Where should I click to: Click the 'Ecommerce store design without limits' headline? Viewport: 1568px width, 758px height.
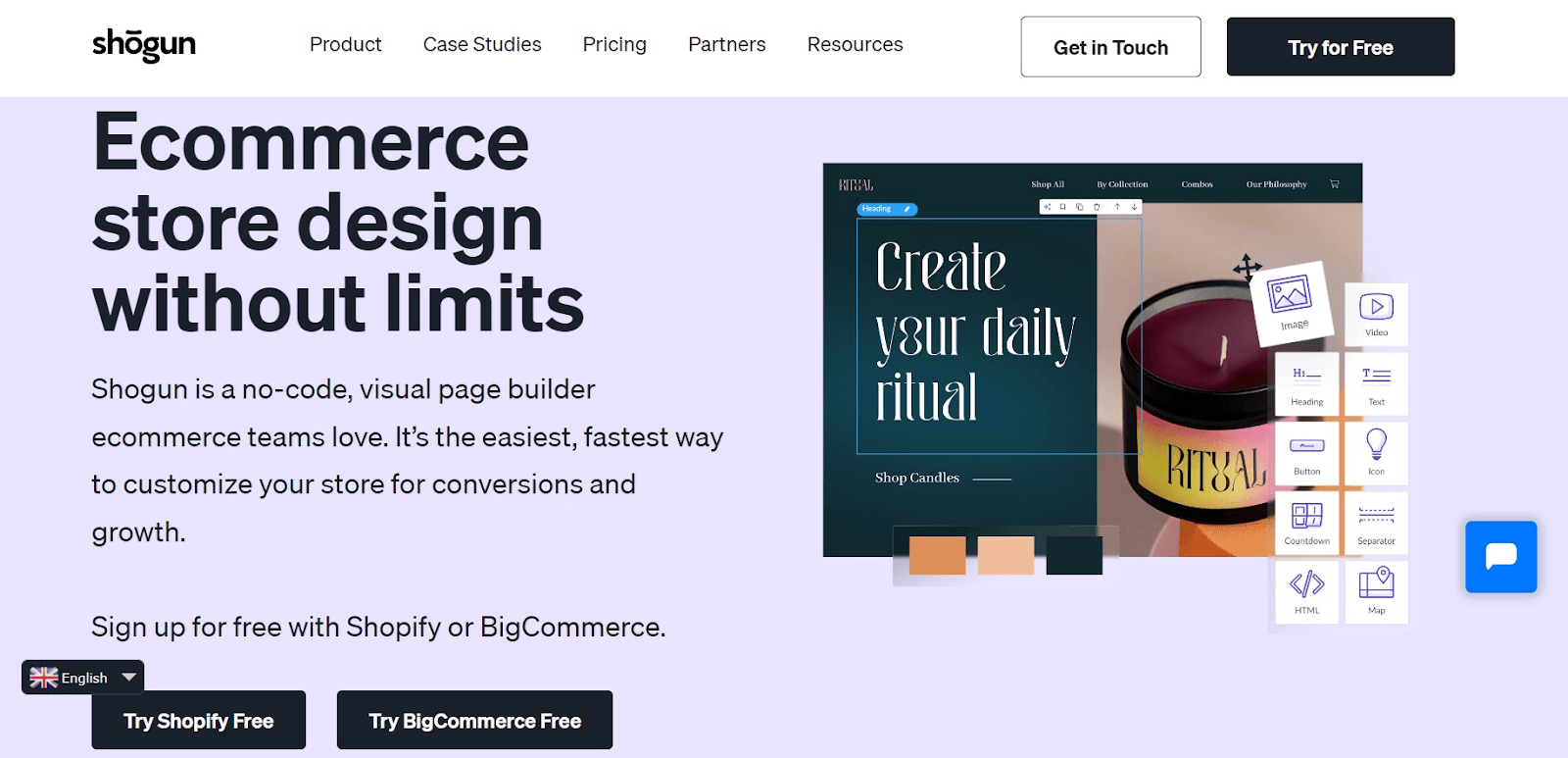[338, 224]
